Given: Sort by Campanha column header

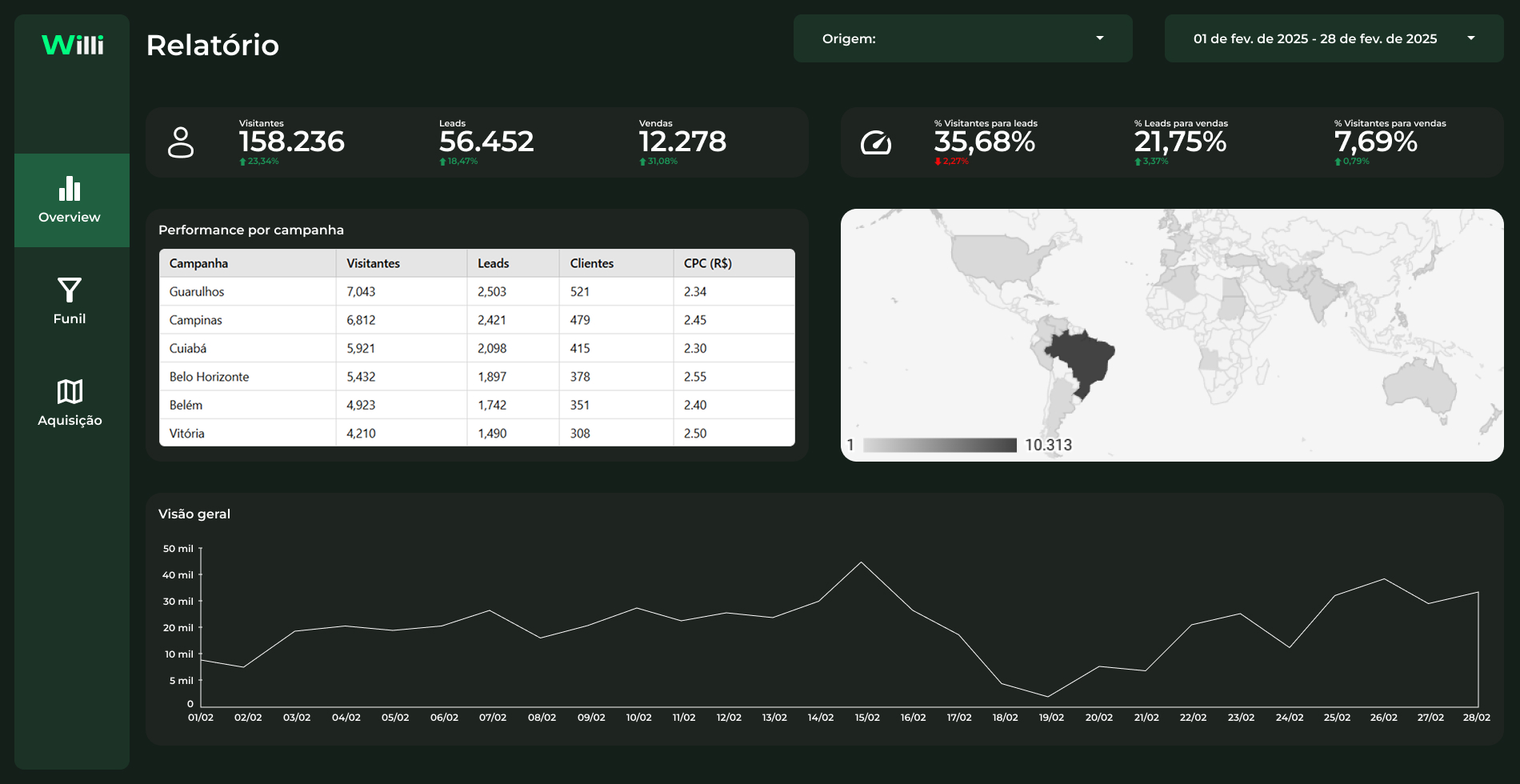Looking at the screenshot, I should pyautogui.click(x=247, y=263).
